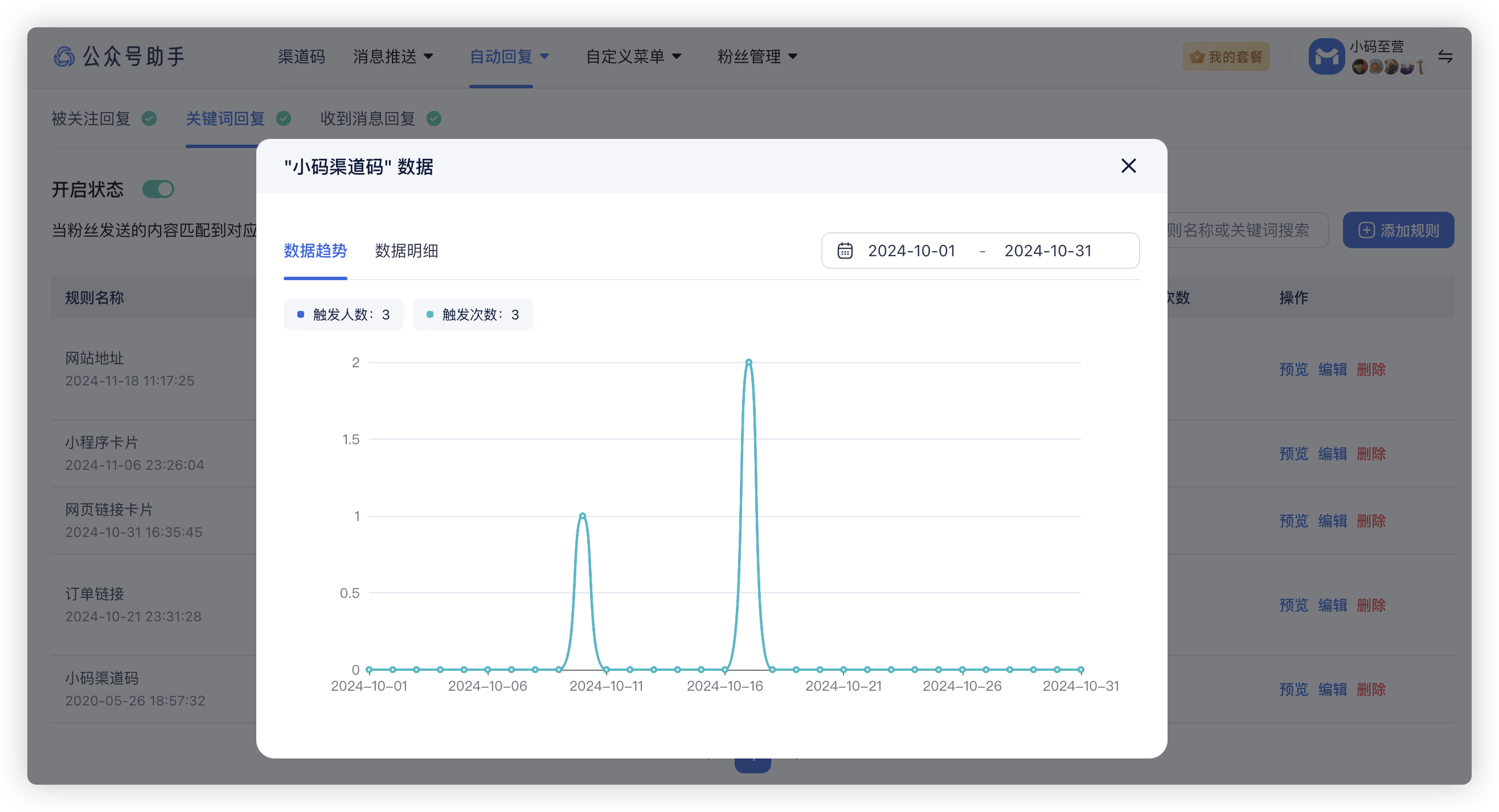Preview the 小程序卡片 rule
Image resolution: width=1499 pixels, height=812 pixels.
1293,454
